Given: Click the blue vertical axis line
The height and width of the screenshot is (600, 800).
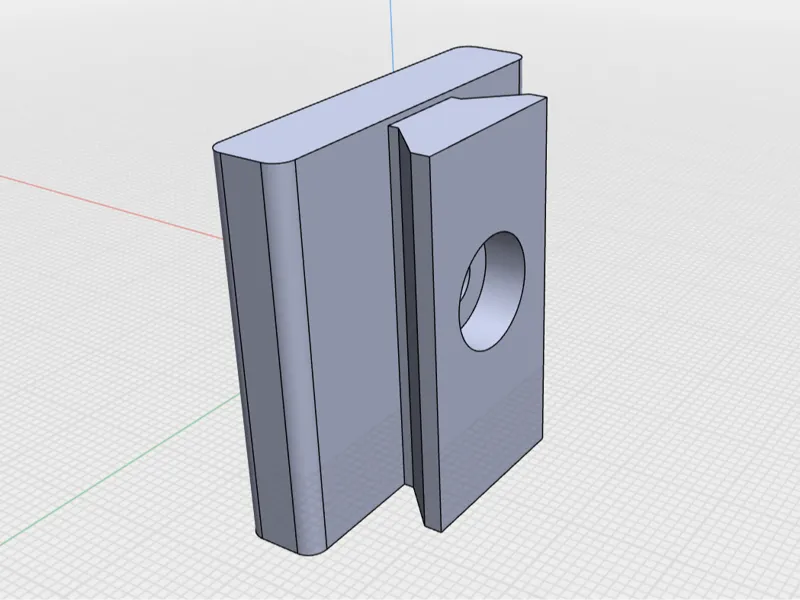Looking at the screenshot, I should pos(391,36).
